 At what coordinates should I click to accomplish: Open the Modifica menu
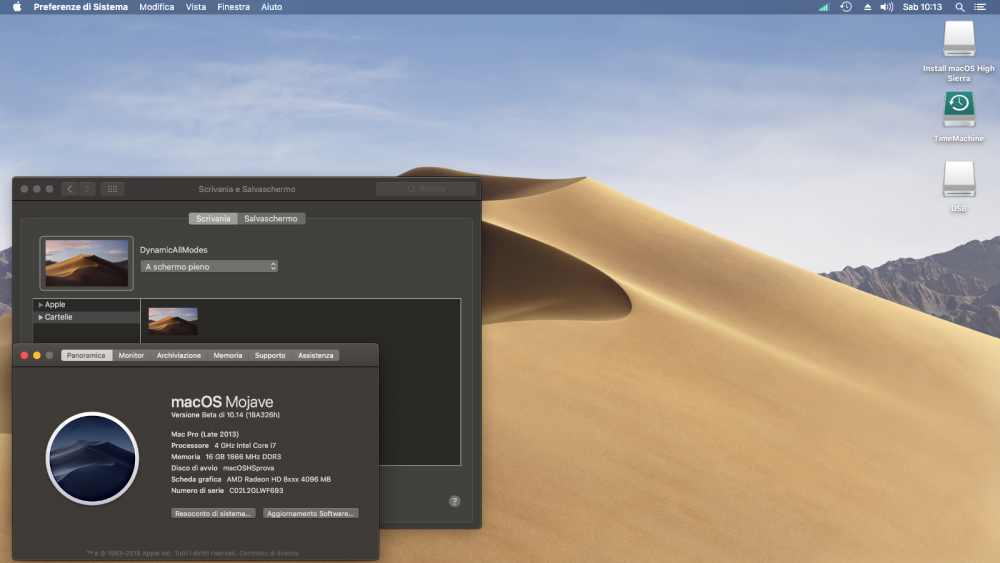[x=157, y=7]
